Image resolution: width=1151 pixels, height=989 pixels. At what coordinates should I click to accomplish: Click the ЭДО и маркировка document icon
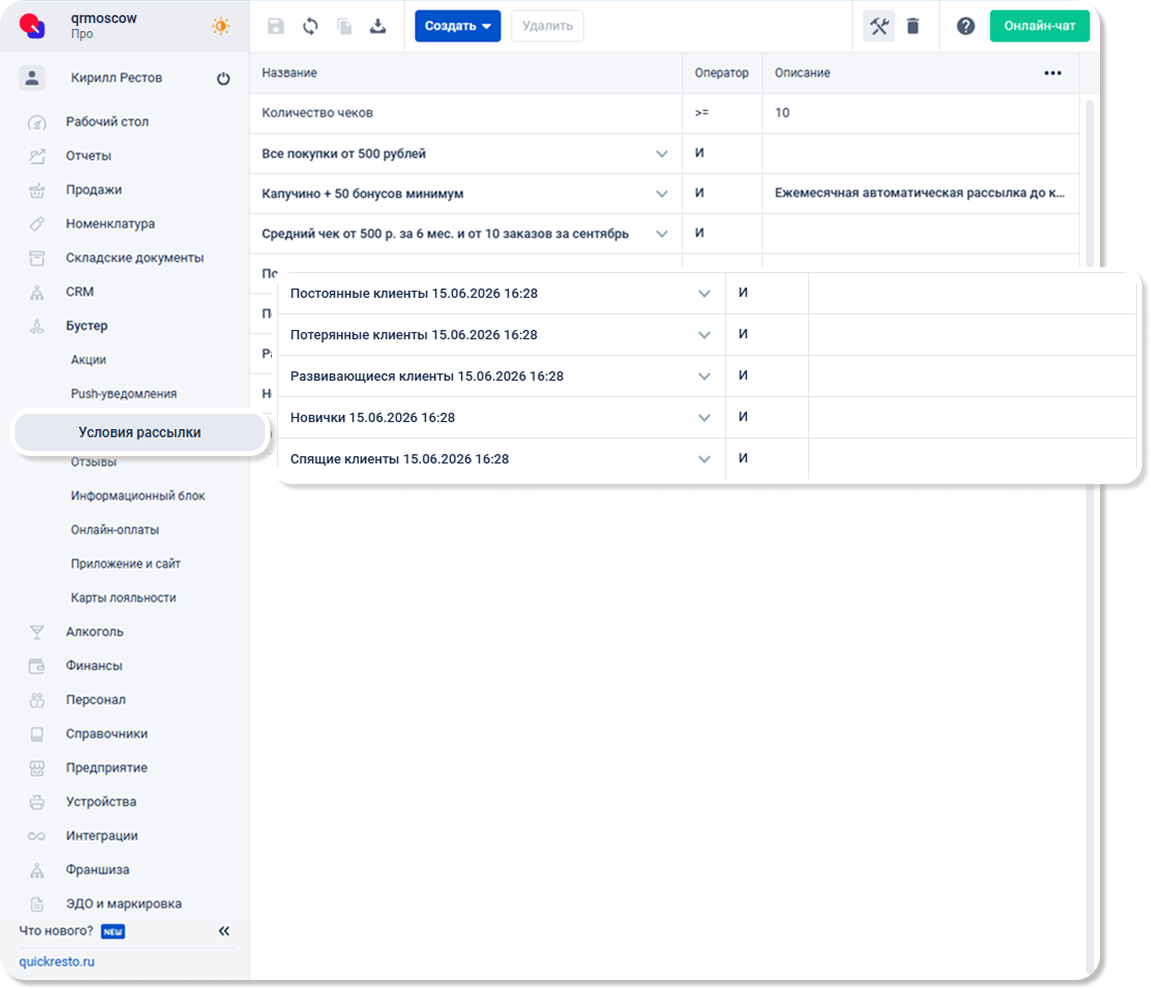[x=37, y=904]
